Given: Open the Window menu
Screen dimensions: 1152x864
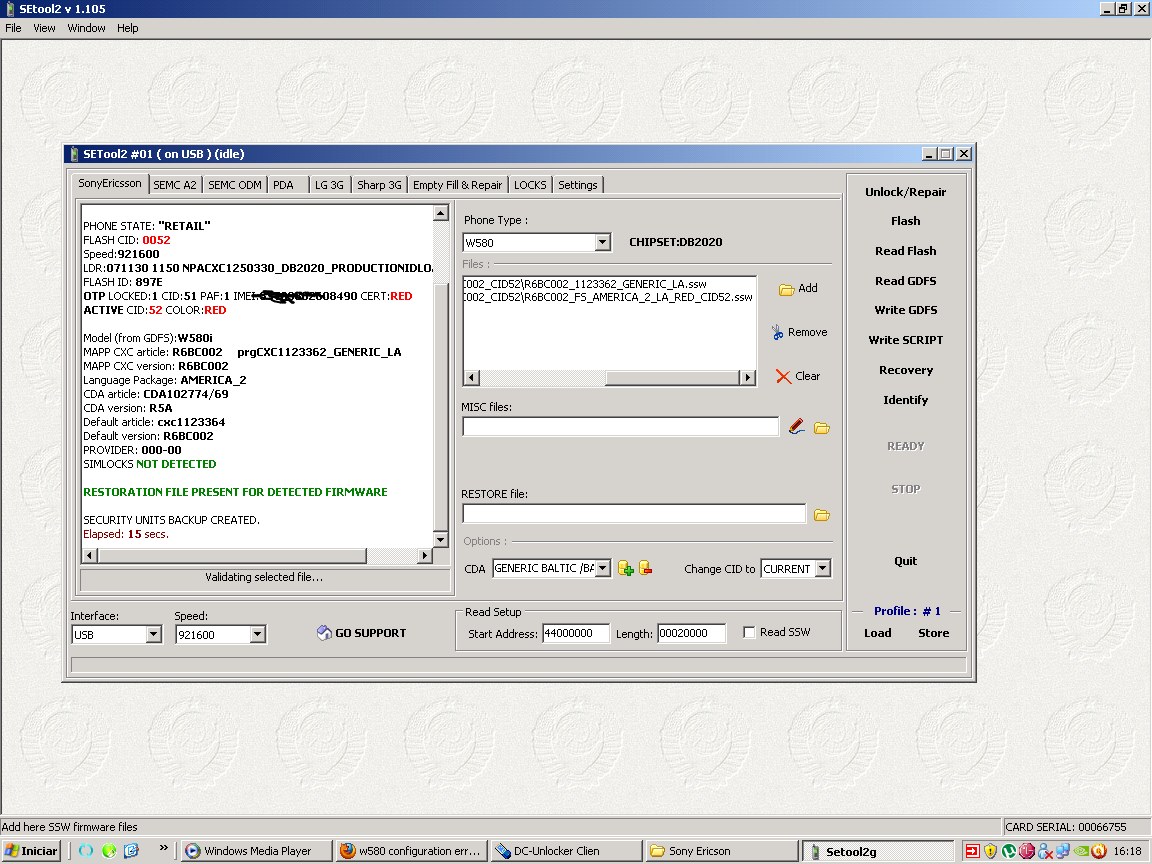Looking at the screenshot, I should point(86,28).
